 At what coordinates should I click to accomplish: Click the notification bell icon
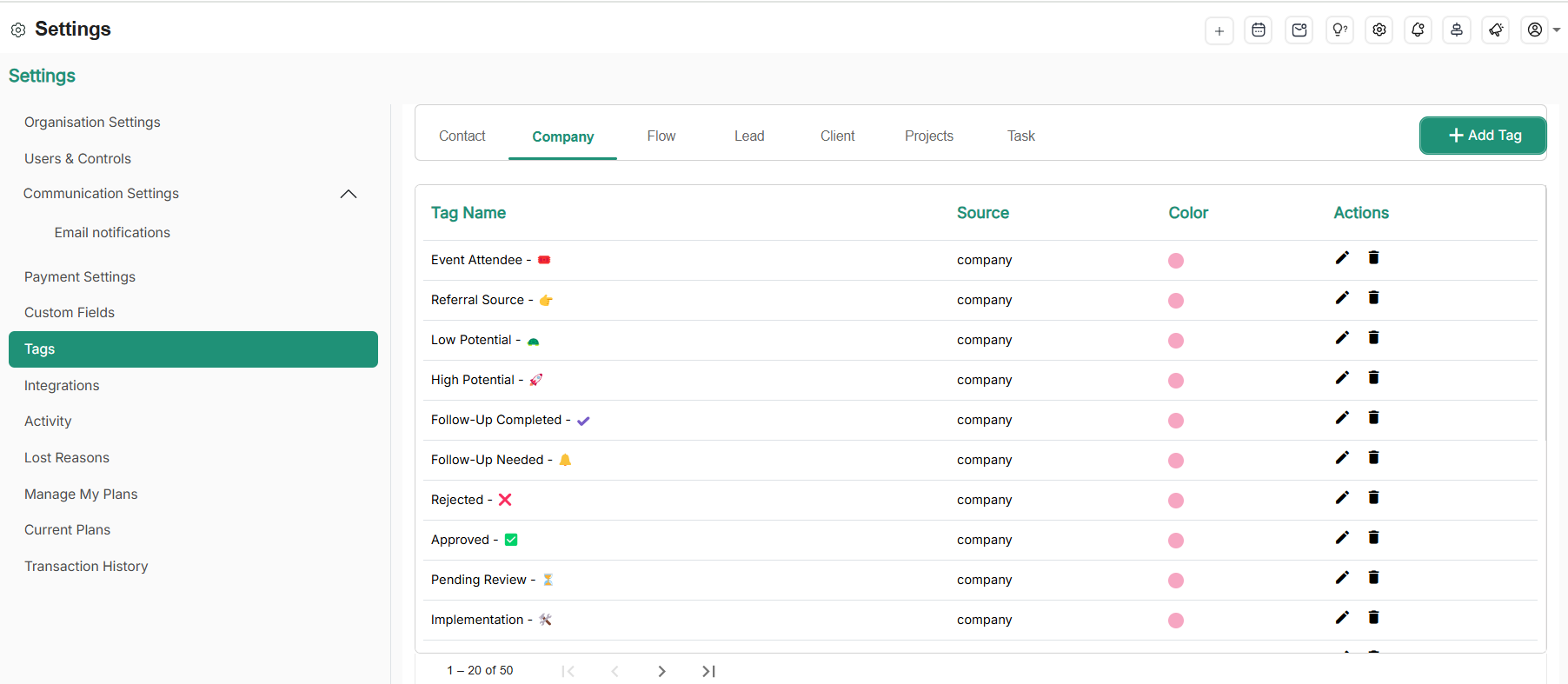tap(1418, 30)
